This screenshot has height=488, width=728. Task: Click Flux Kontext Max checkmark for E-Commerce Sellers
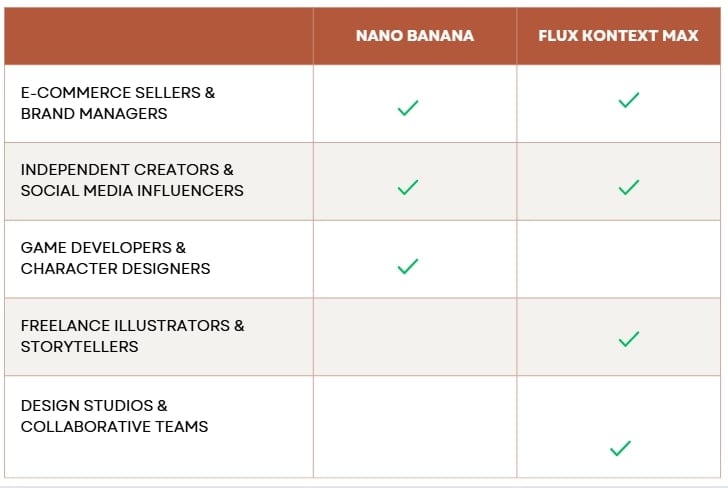(628, 100)
